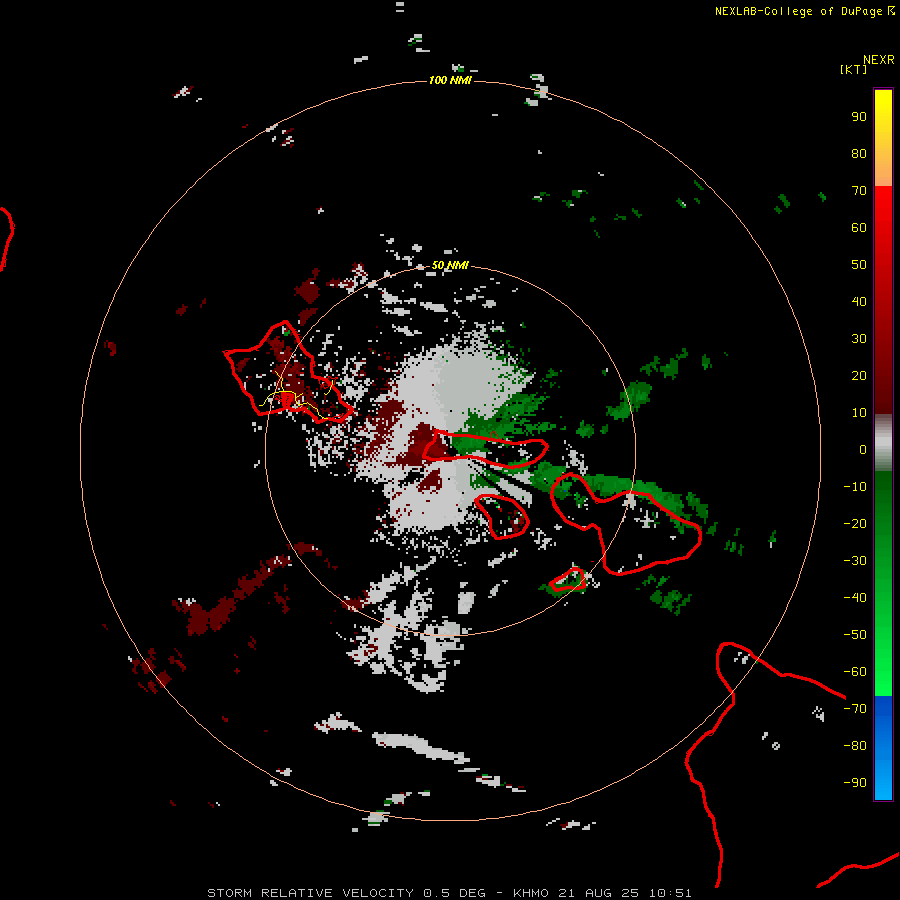The width and height of the screenshot is (900, 900).
Task: Select the blue bottom segment of the velocity color bar
Action: click(x=883, y=748)
